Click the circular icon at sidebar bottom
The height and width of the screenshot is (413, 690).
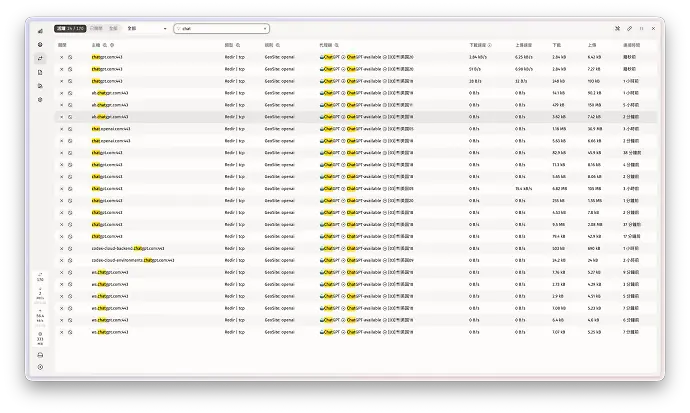click(x=40, y=367)
